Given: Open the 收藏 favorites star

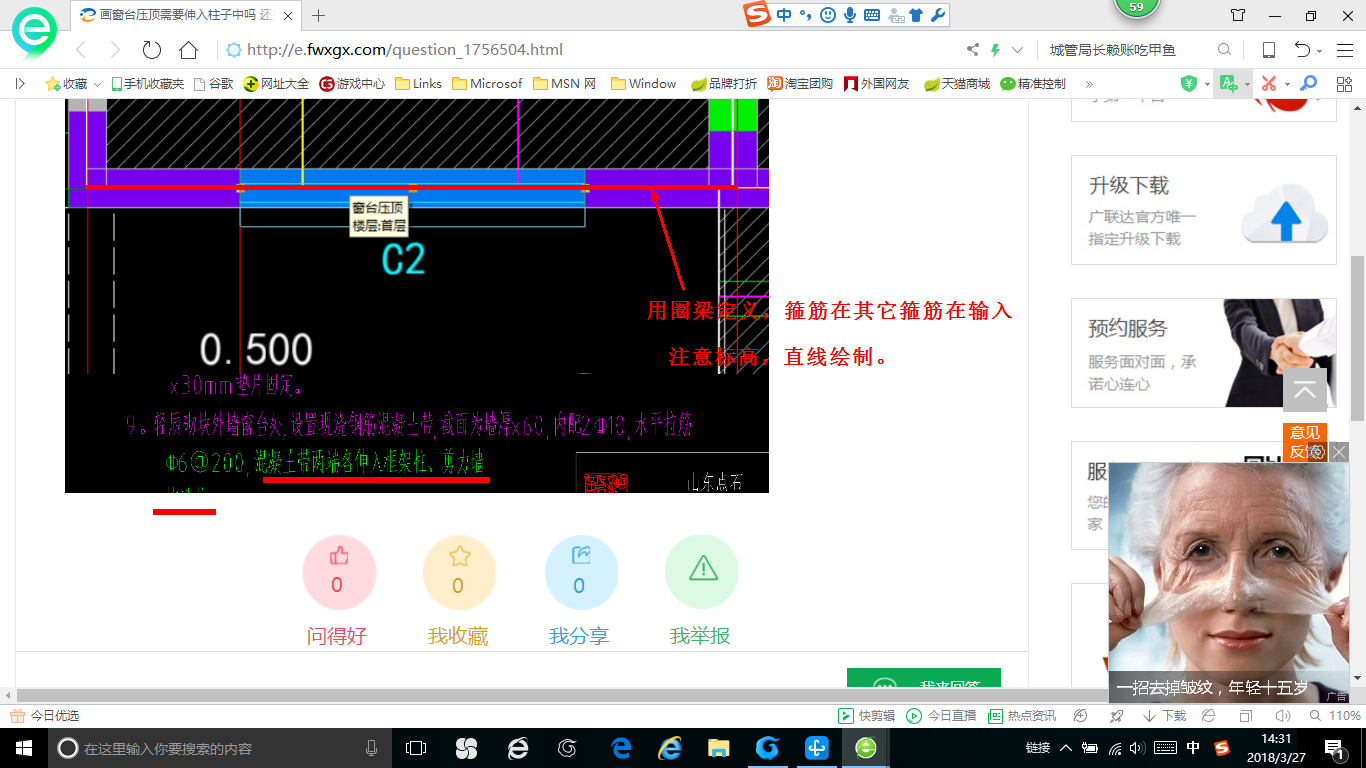Looking at the screenshot, I should (66, 84).
